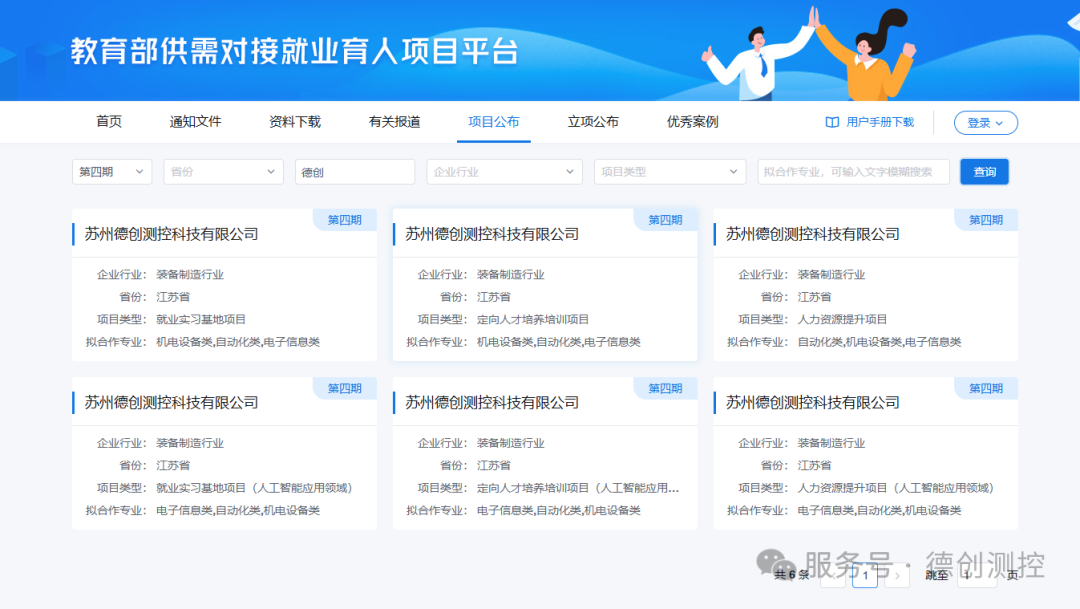Open the 省份 province dropdown
Viewport: 1080px width, 609px height.
(223, 171)
